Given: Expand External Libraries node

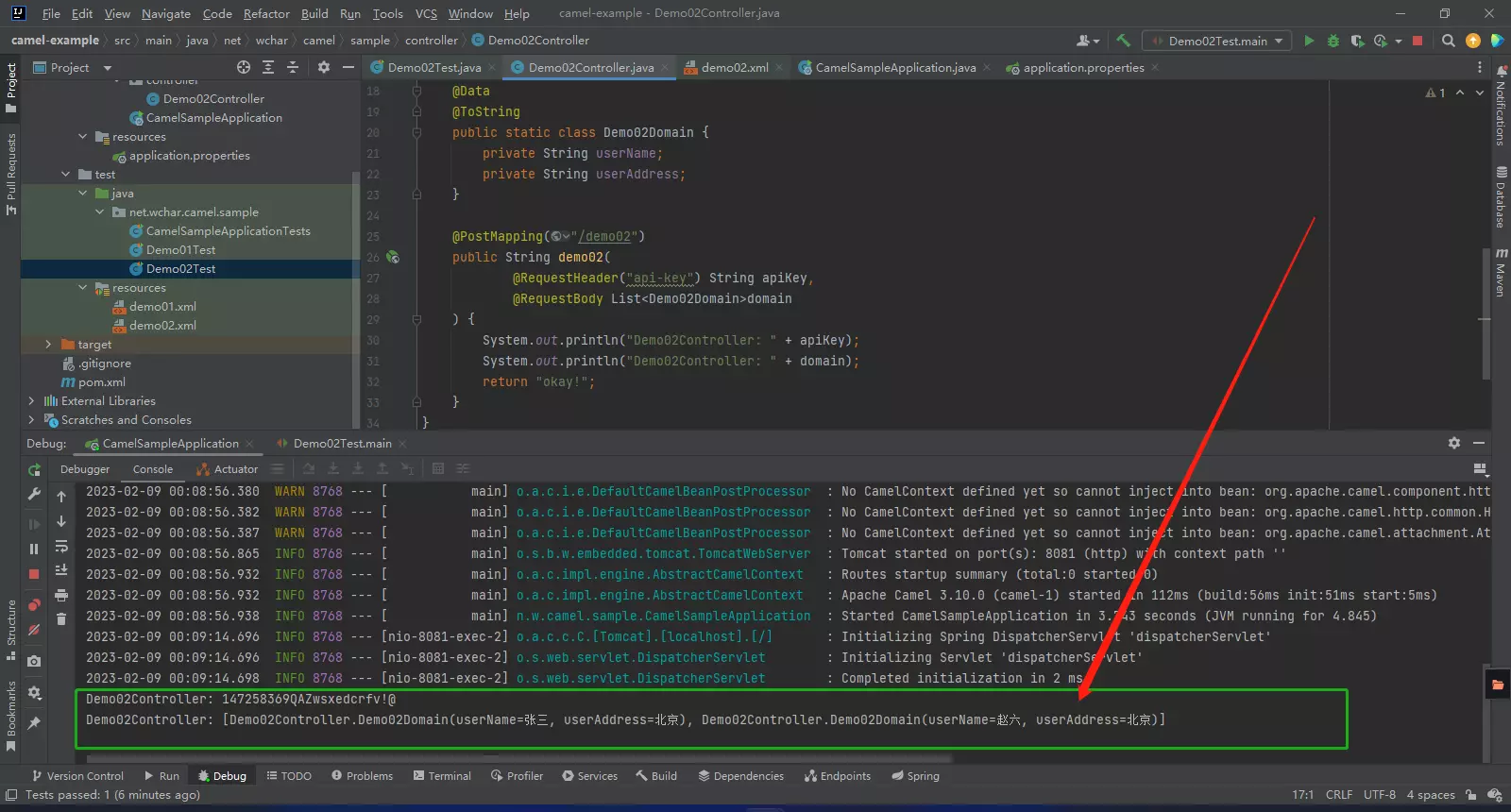Looking at the screenshot, I should [x=31, y=401].
